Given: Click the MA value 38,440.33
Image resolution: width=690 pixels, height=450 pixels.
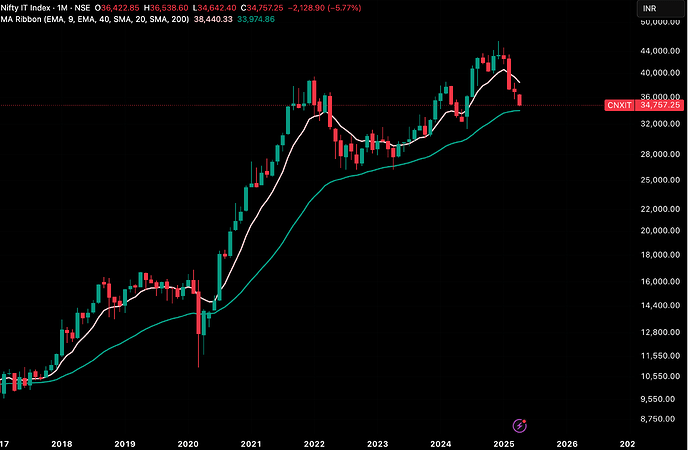Looking at the screenshot, I should [x=213, y=19].
